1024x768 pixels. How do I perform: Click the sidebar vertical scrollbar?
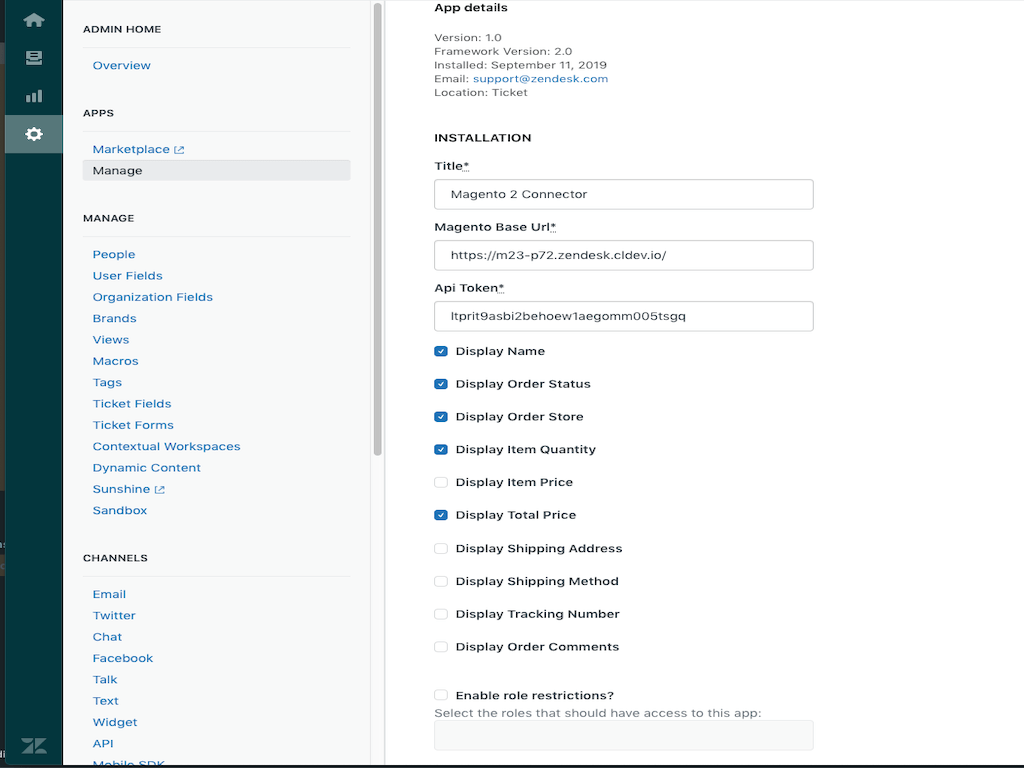pyautogui.click(x=378, y=230)
